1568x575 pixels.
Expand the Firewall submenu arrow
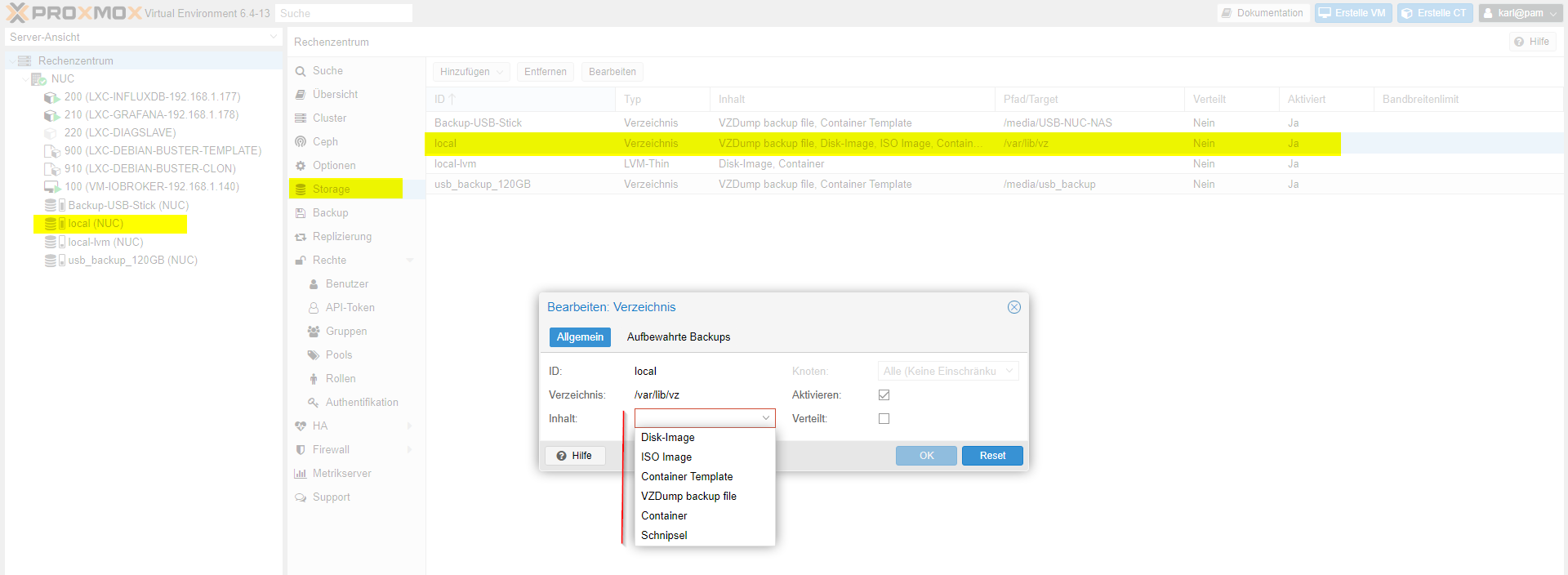click(410, 450)
